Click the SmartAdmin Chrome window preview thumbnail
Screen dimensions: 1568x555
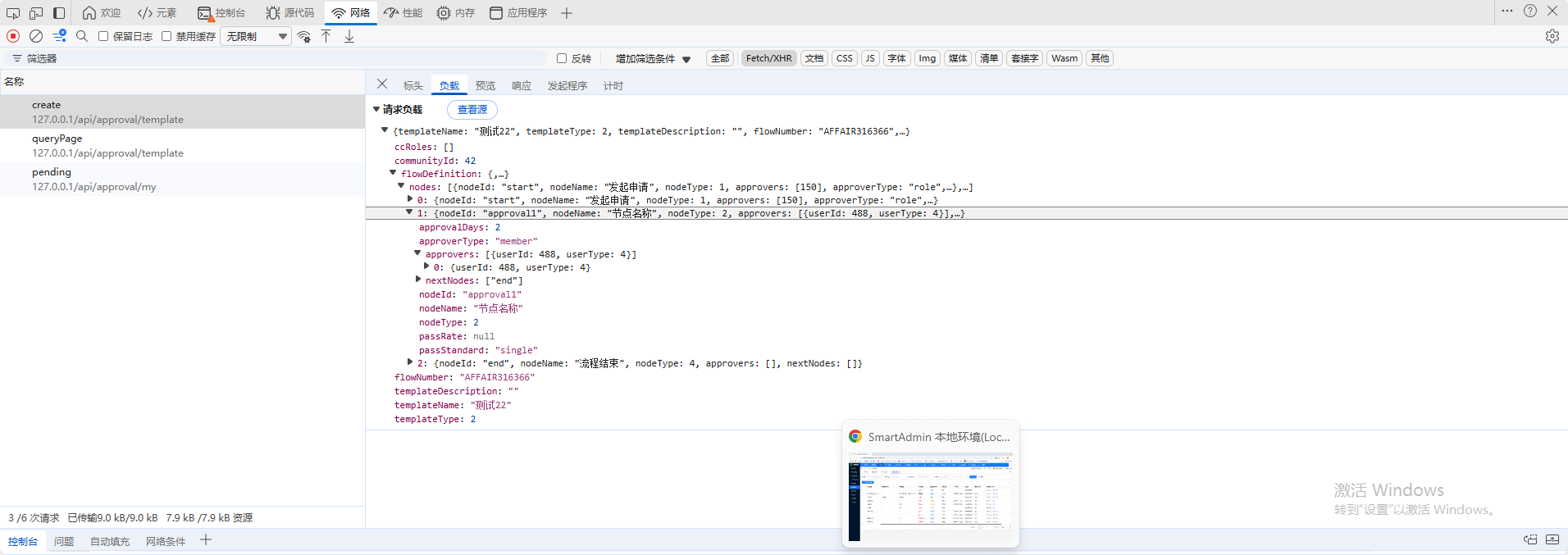tap(931, 484)
